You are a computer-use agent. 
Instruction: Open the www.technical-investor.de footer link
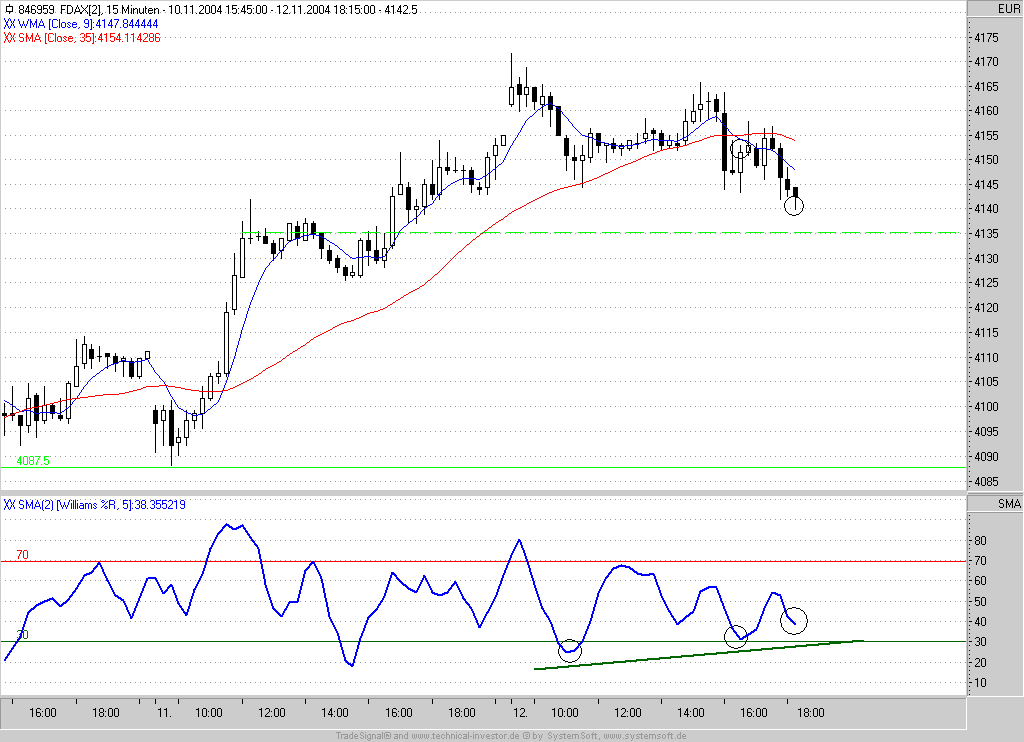[x=466, y=736]
